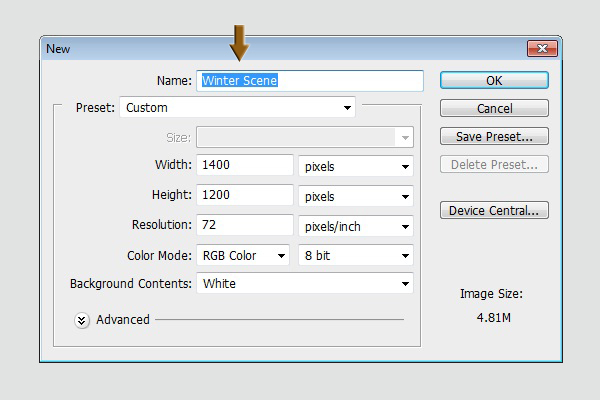Expand the Advanced options chevron icon
Screen dimensions: 600x400
click(x=82, y=320)
